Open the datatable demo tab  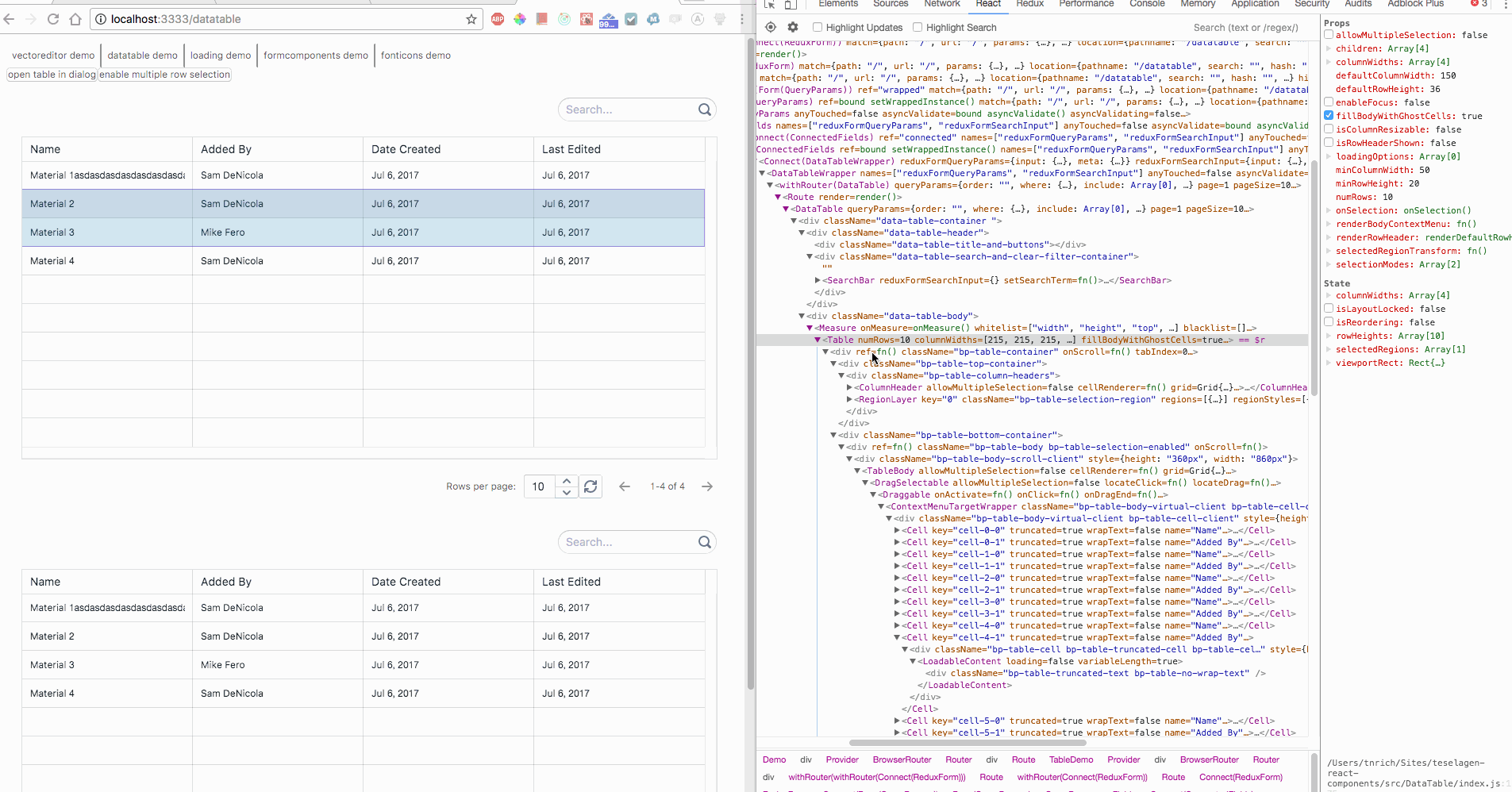click(x=142, y=56)
